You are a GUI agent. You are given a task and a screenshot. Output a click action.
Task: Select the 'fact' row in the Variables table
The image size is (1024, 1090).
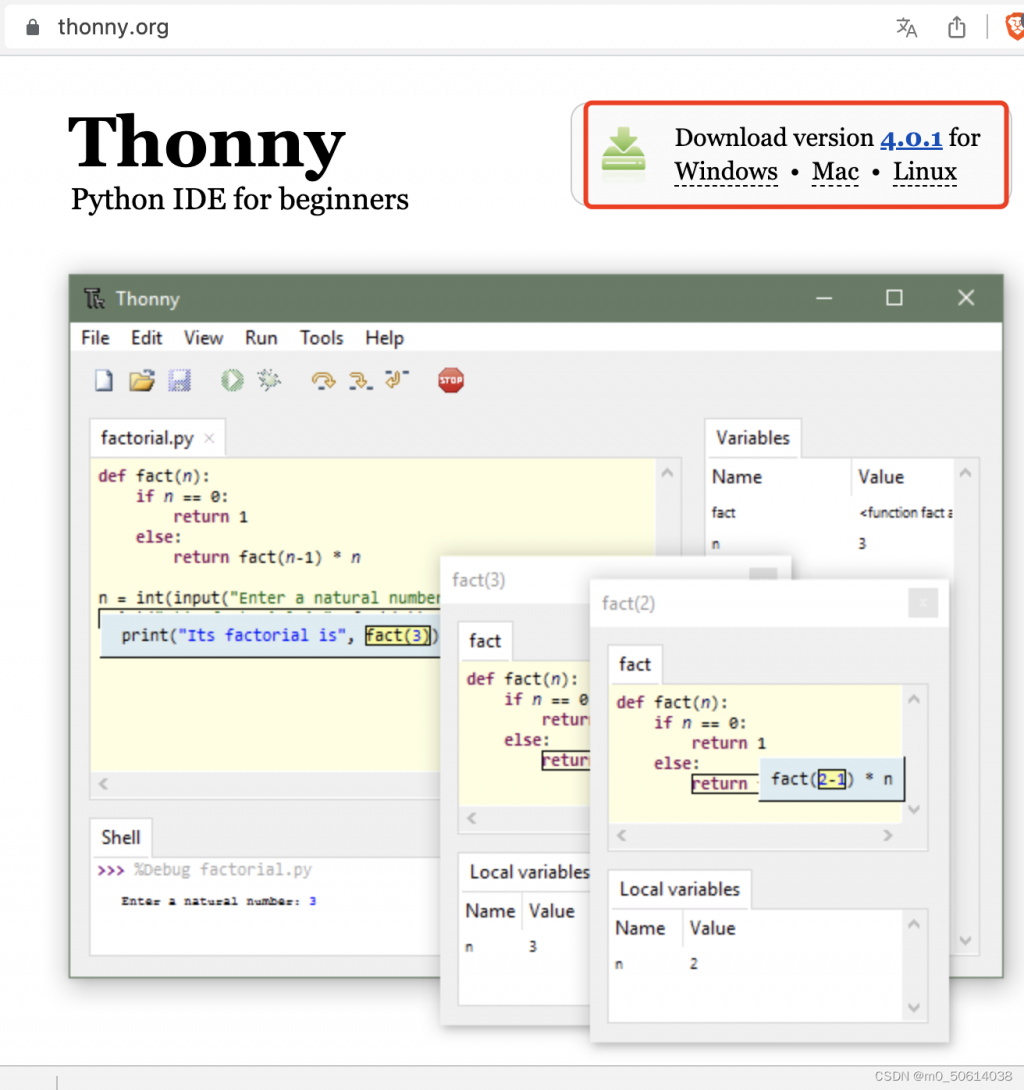click(x=831, y=513)
